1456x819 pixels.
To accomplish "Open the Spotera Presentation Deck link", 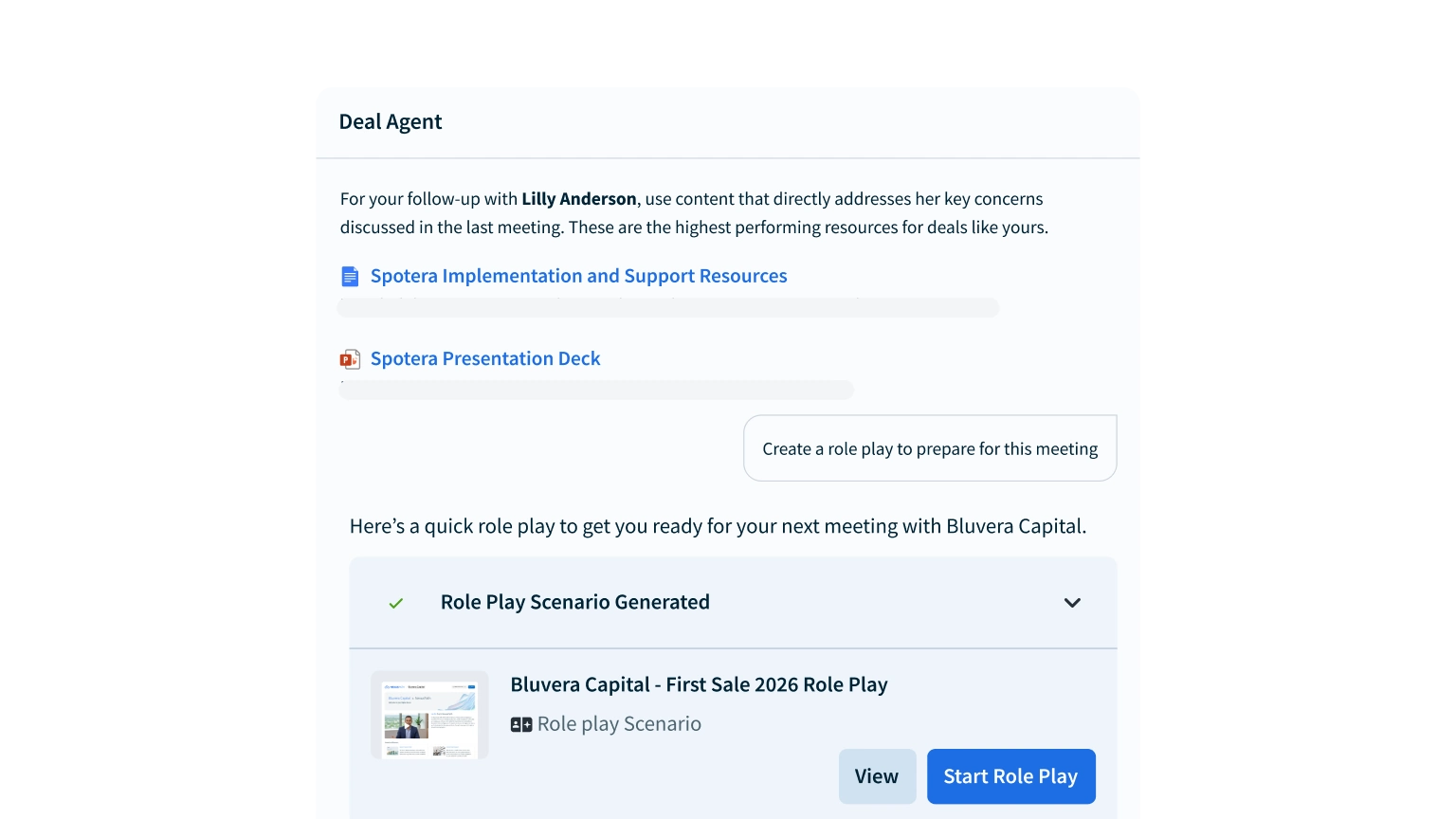I will (485, 358).
